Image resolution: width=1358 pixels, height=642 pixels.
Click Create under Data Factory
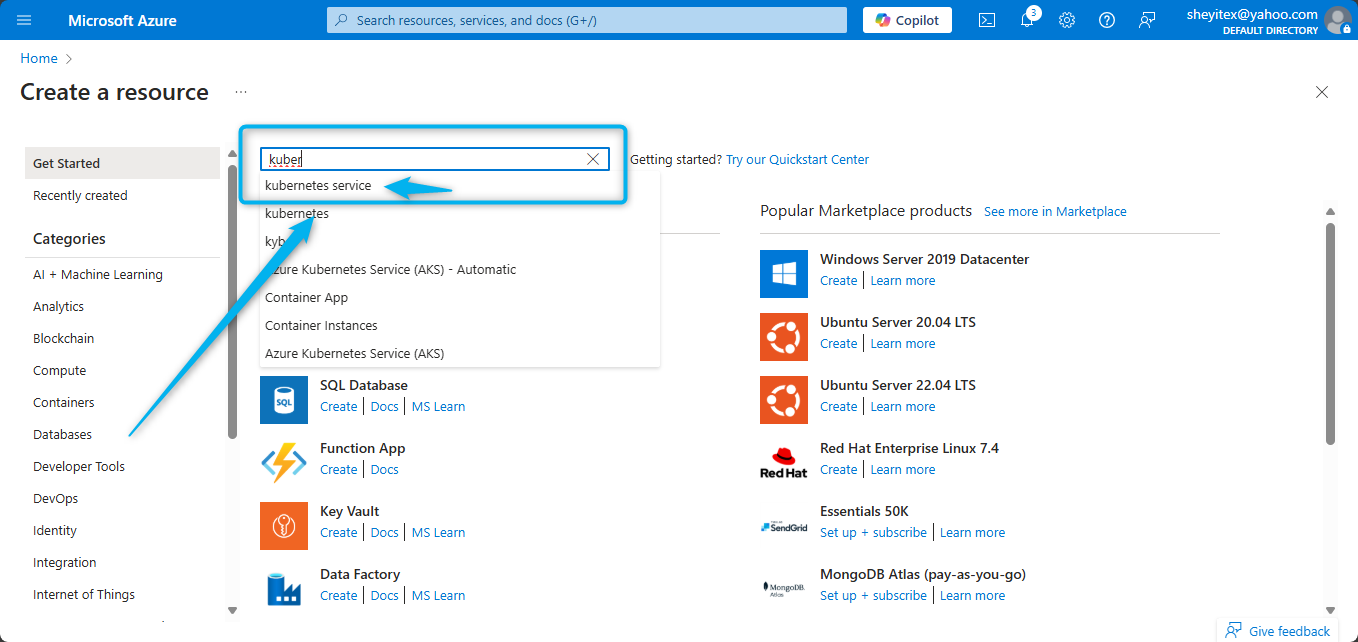tap(338, 595)
